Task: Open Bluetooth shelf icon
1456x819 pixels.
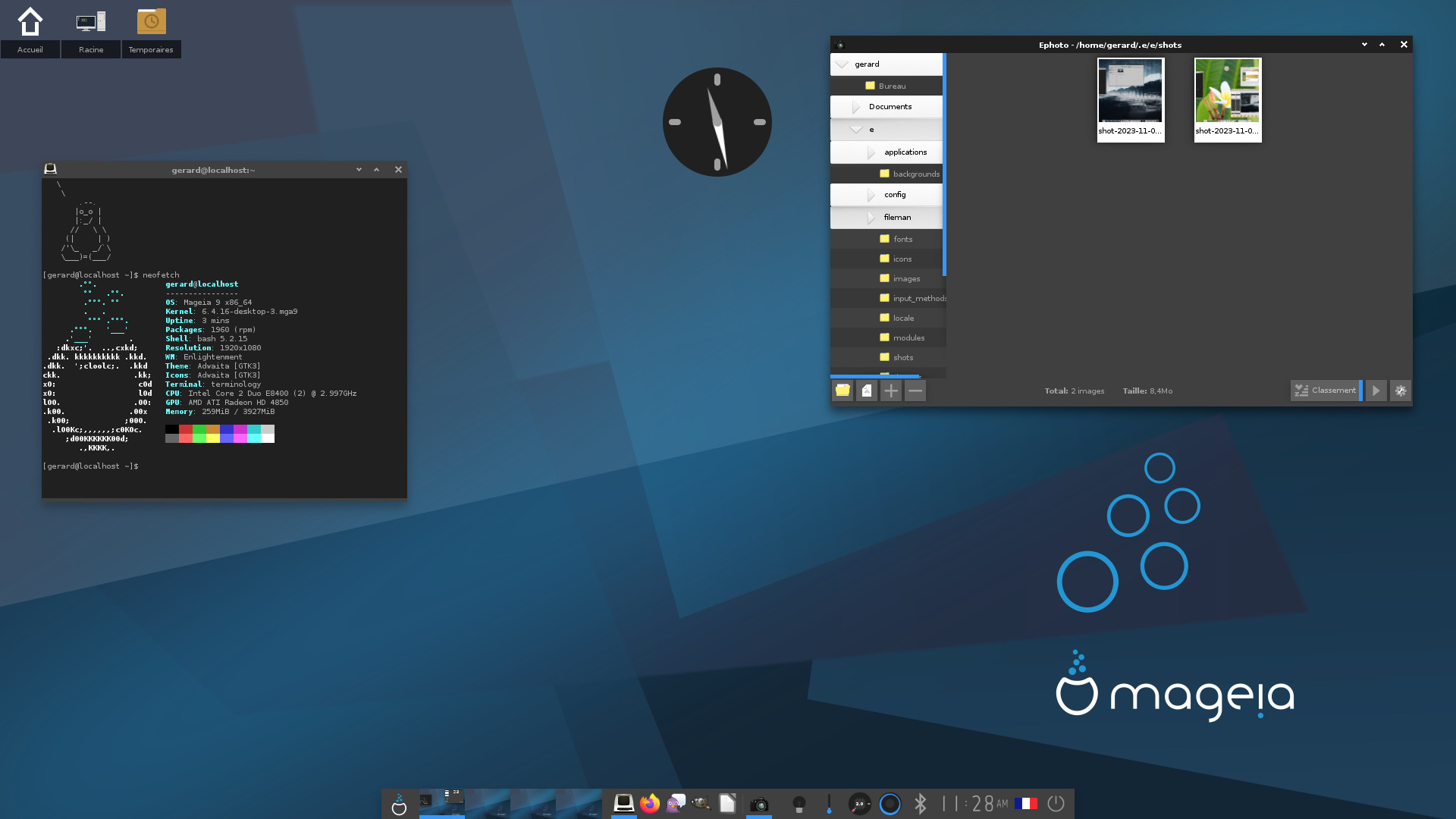Action: (x=921, y=804)
